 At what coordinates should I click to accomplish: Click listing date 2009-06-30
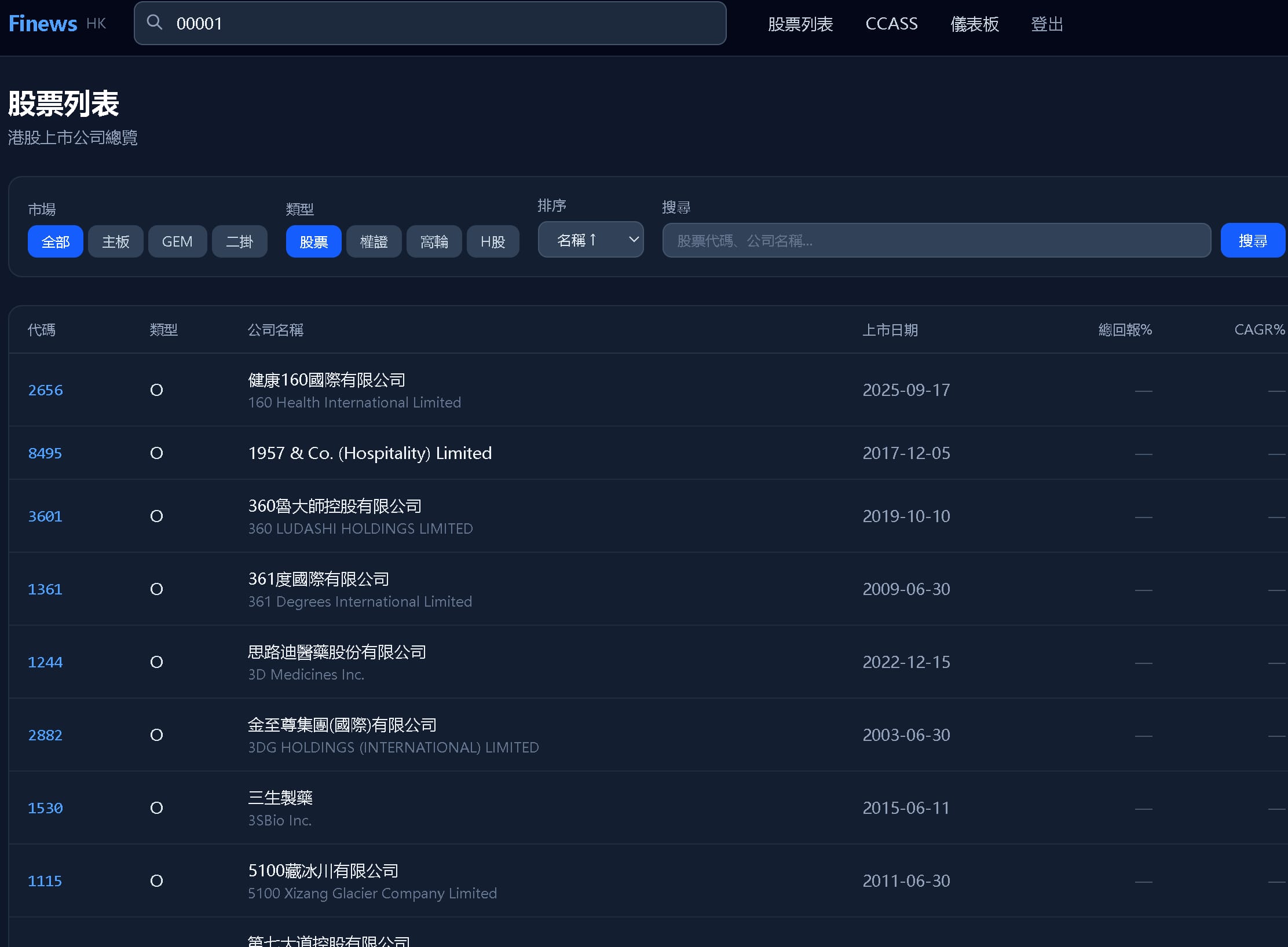click(x=906, y=589)
